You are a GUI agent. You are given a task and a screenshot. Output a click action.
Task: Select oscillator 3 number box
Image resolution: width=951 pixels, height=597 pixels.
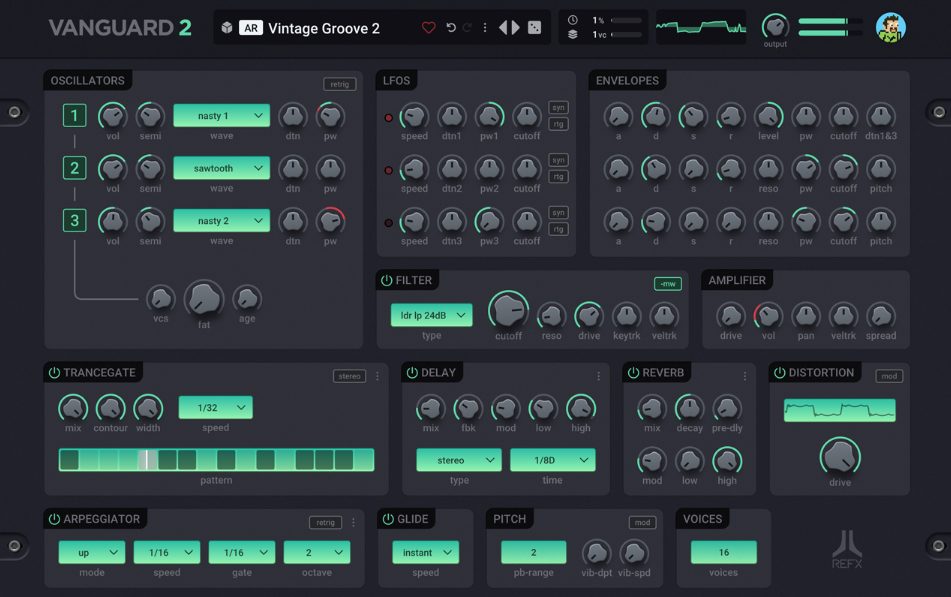click(x=74, y=220)
